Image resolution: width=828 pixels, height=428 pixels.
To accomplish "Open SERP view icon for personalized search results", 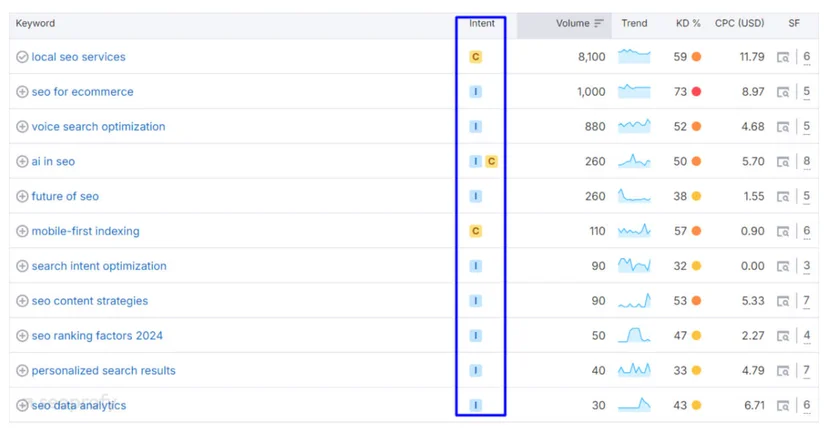I will [783, 370].
